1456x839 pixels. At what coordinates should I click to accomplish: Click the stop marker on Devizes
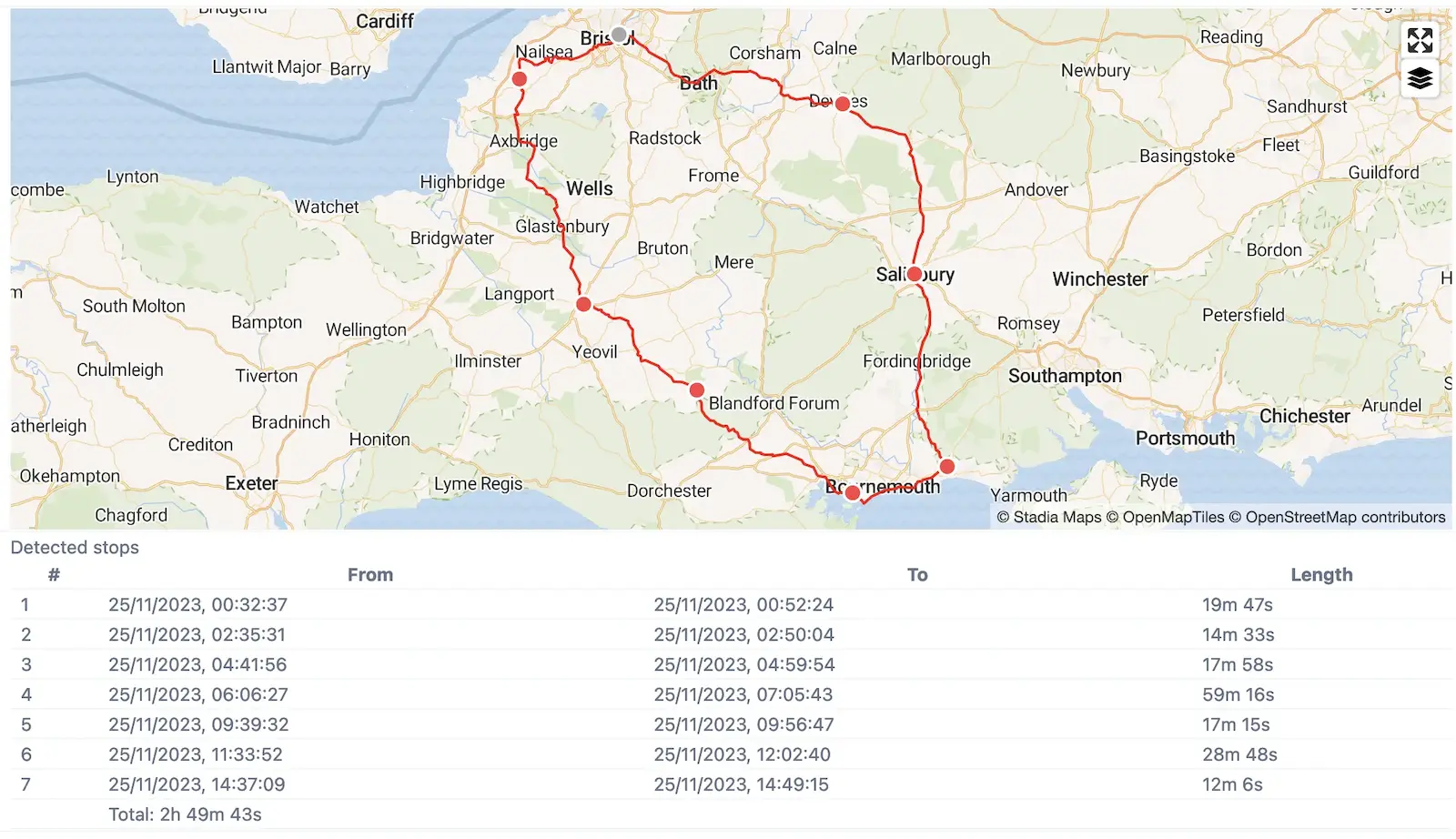tap(843, 104)
